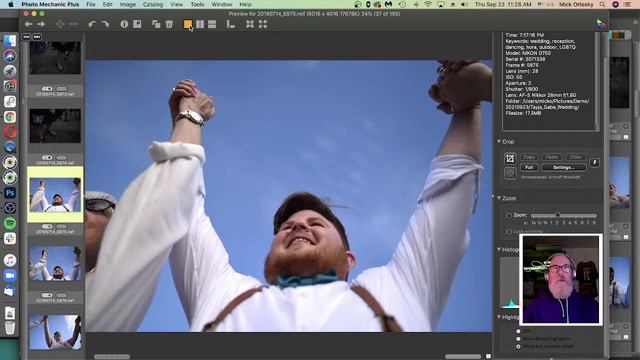Open the photo info (i) icon
Screen dimensions: 640x360
pyautogui.click(x=124, y=24)
